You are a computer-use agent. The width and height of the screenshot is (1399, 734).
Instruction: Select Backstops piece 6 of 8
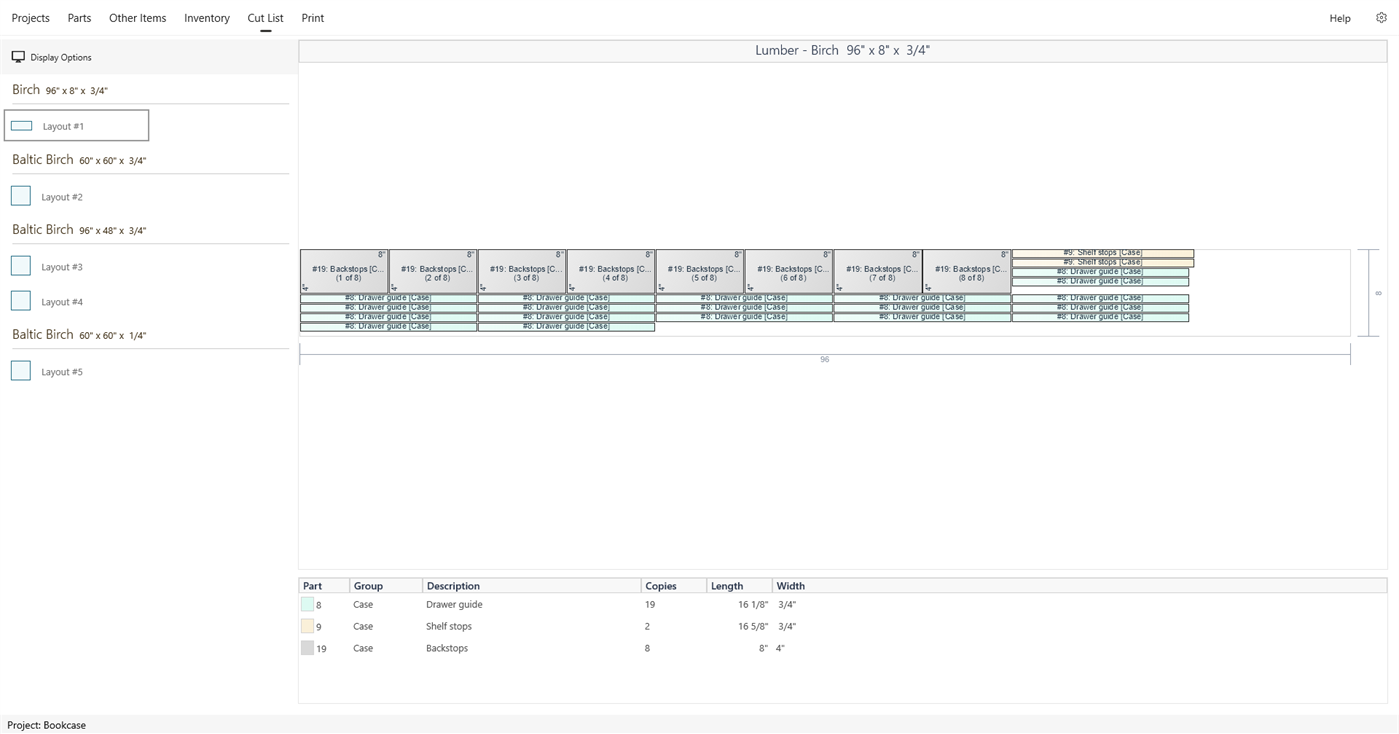click(790, 271)
